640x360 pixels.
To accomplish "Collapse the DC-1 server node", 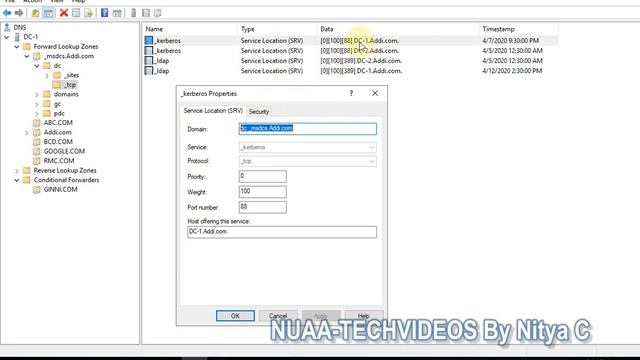I will pos(7,37).
